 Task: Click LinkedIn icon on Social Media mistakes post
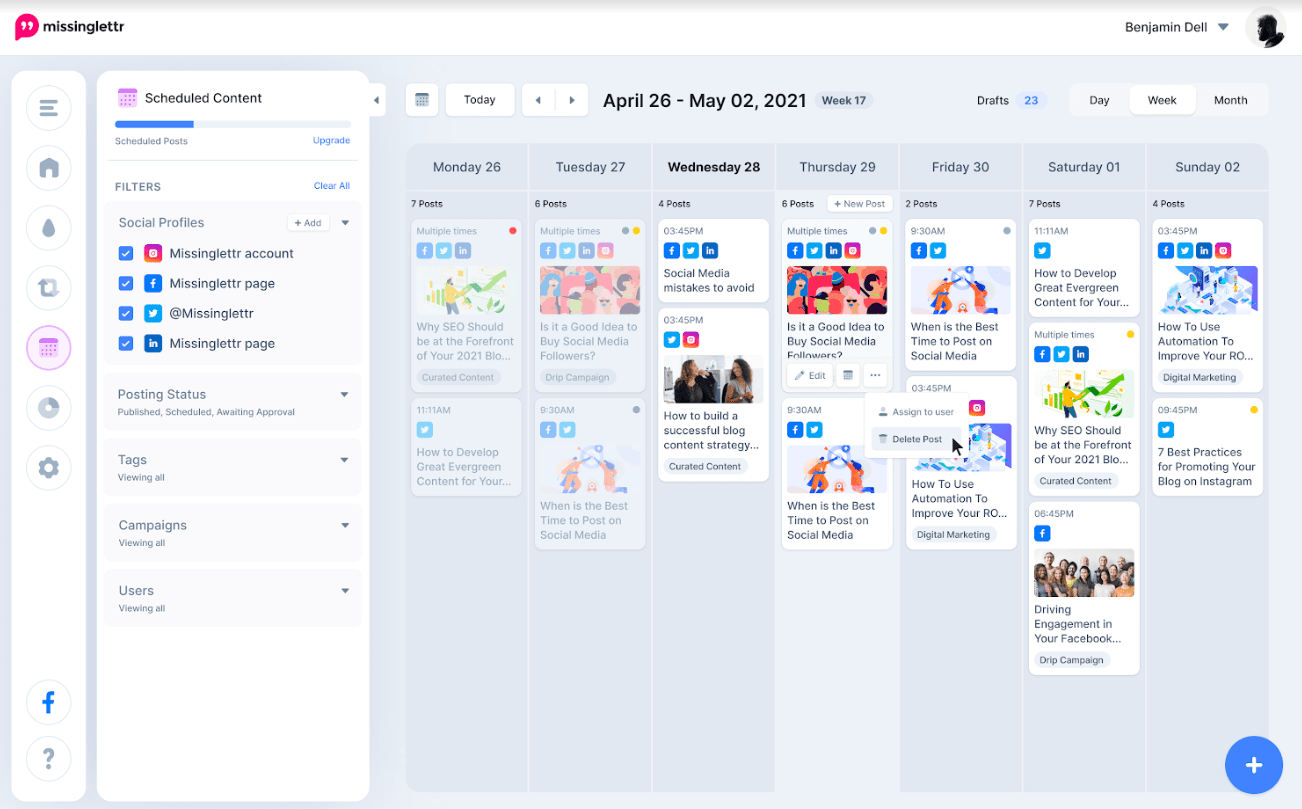tap(710, 250)
